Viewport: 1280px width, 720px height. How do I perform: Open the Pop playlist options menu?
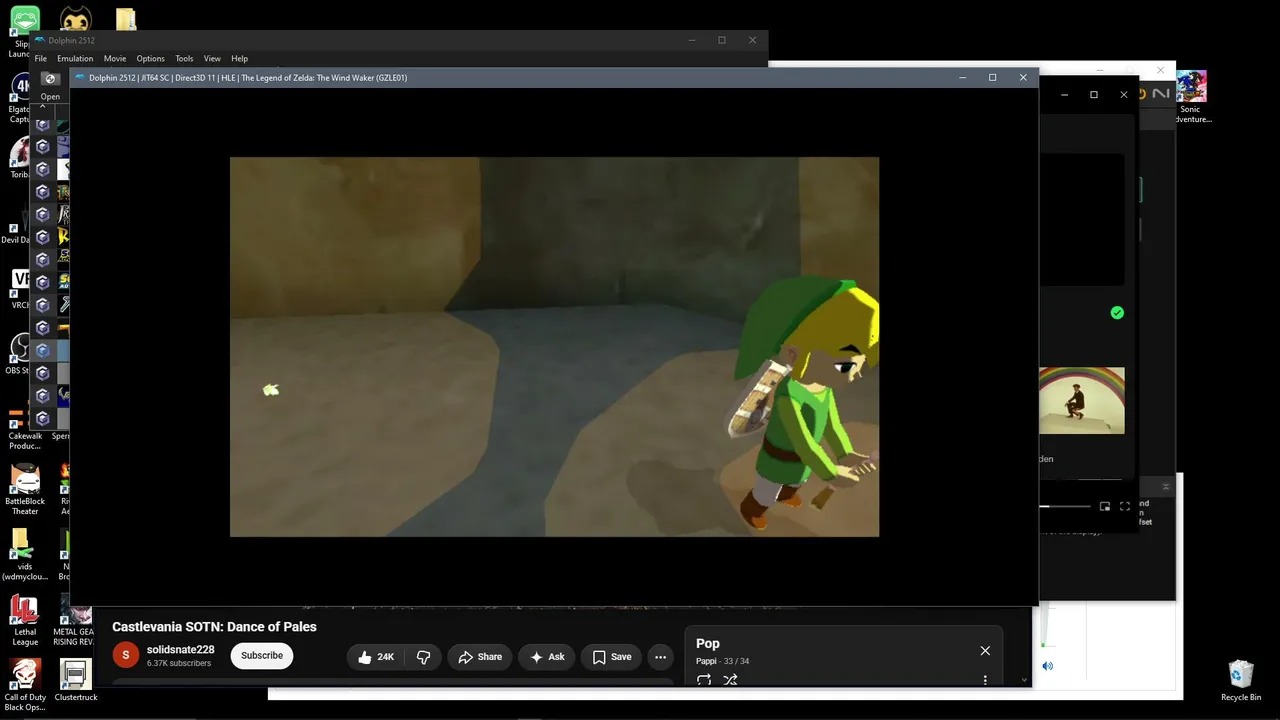coord(985,680)
